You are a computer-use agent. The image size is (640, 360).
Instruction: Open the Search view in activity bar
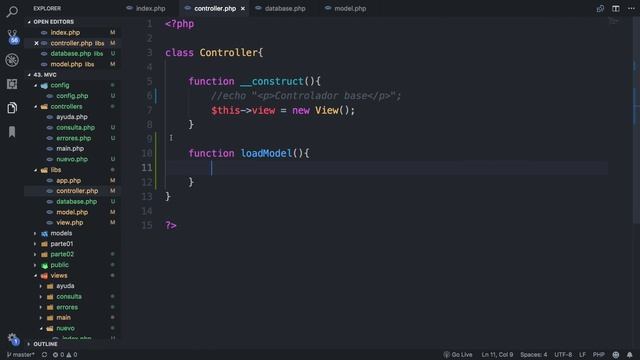[12, 11]
